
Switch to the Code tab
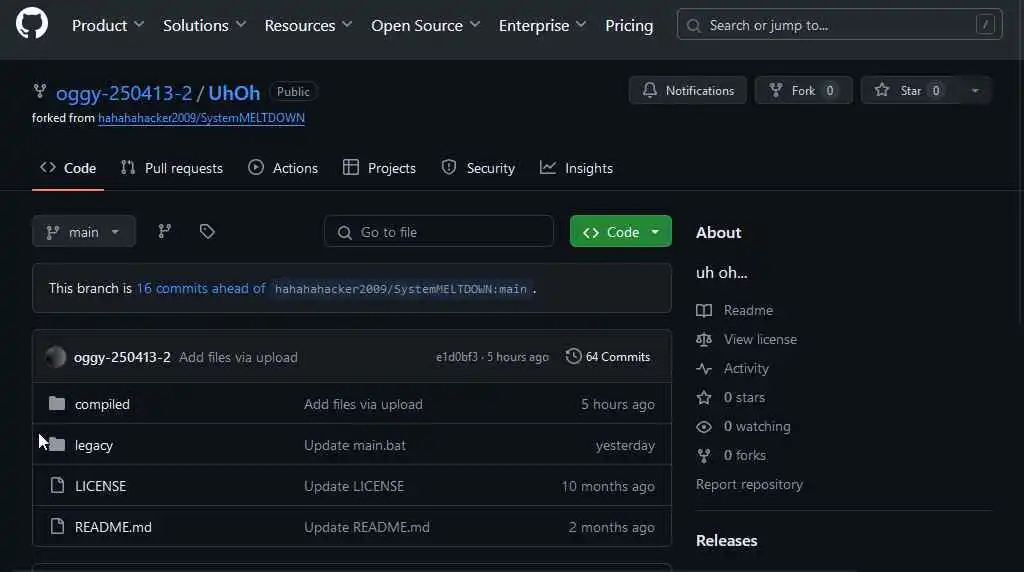click(68, 168)
